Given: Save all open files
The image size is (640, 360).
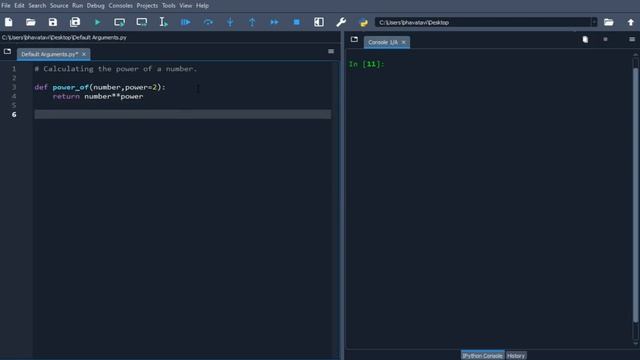Looking at the screenshot, I should (x=75, y=22).
